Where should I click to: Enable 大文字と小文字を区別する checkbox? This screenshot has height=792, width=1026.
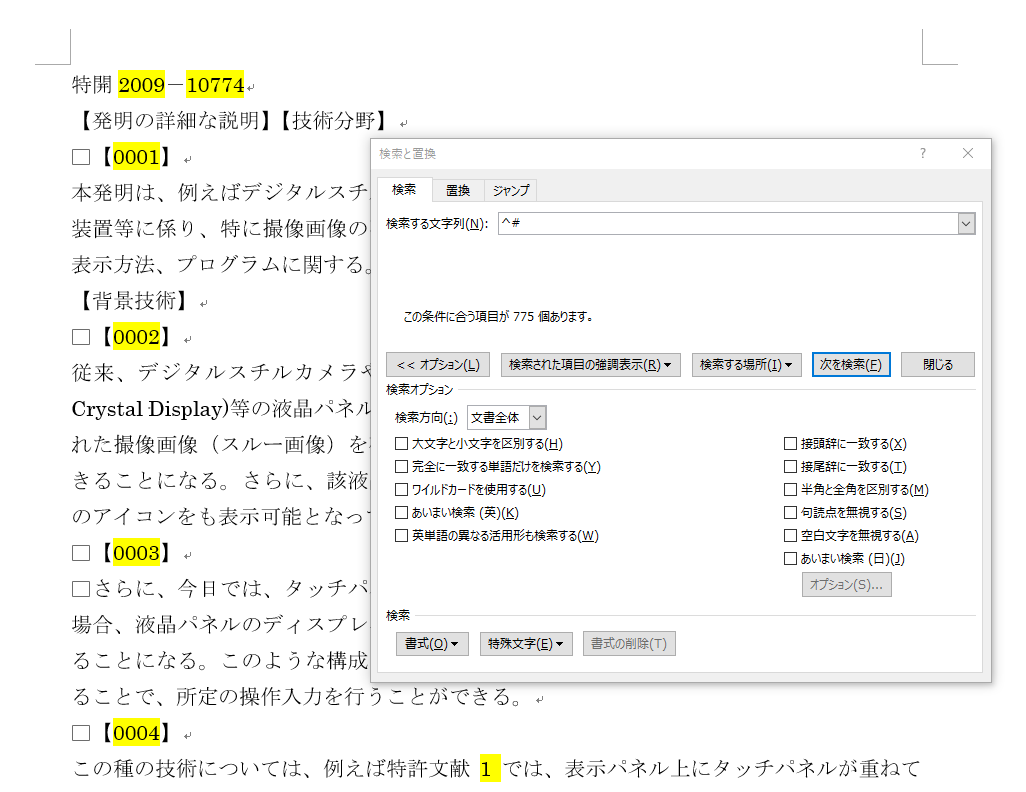402,444
